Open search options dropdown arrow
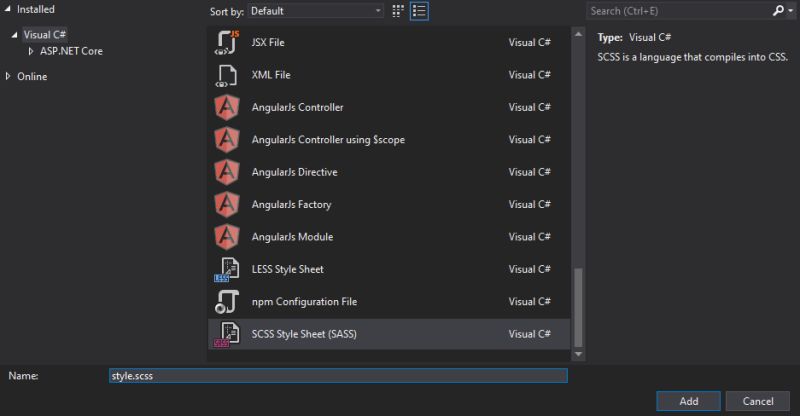Viewport: 800px width, 416px height. pyautogui.click(x=790, y=11)
